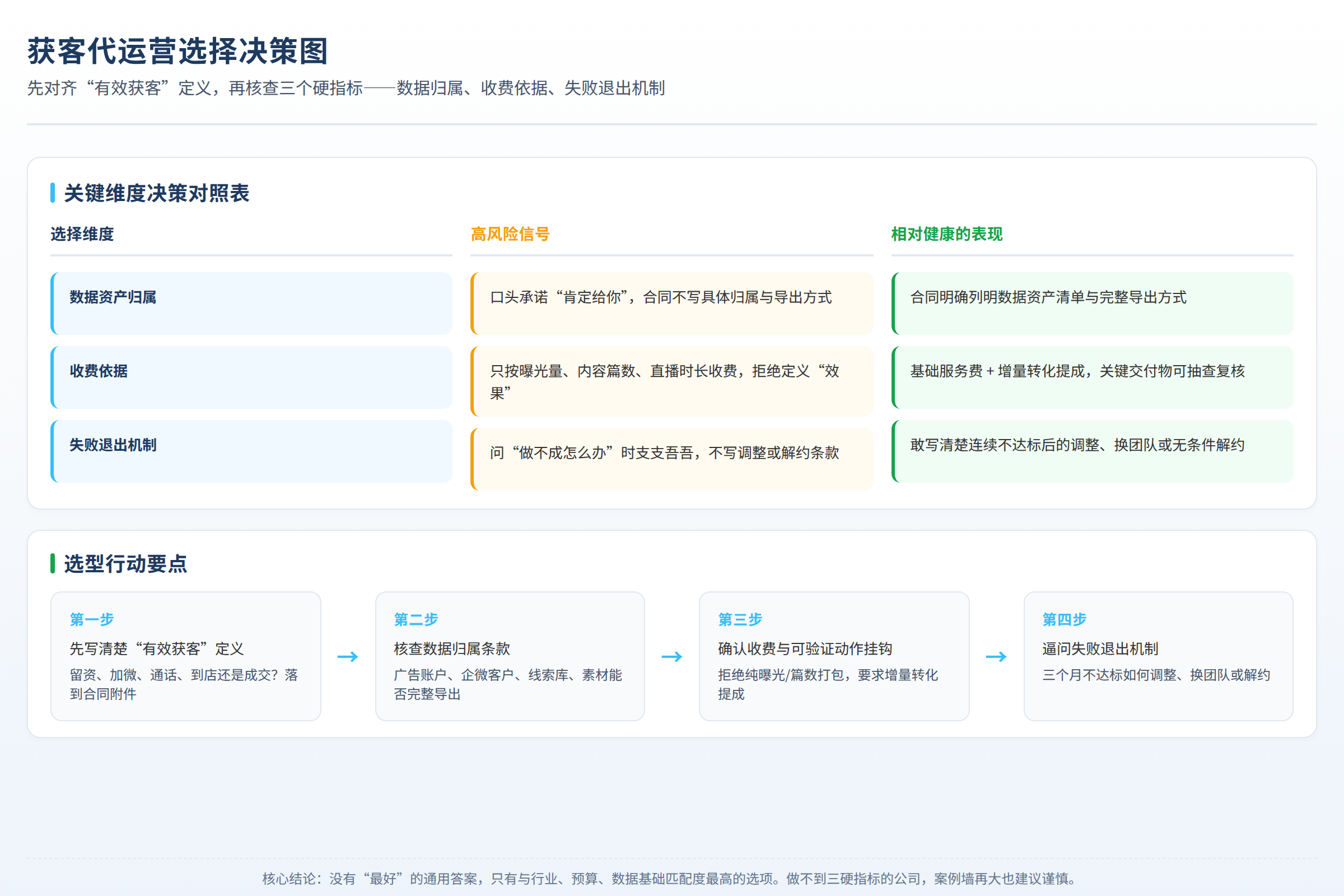The width and height of the screenshot is (1344, 896).
Task: Click the description 广告账户、企微客户、线索库
Action: pos(508,684)
